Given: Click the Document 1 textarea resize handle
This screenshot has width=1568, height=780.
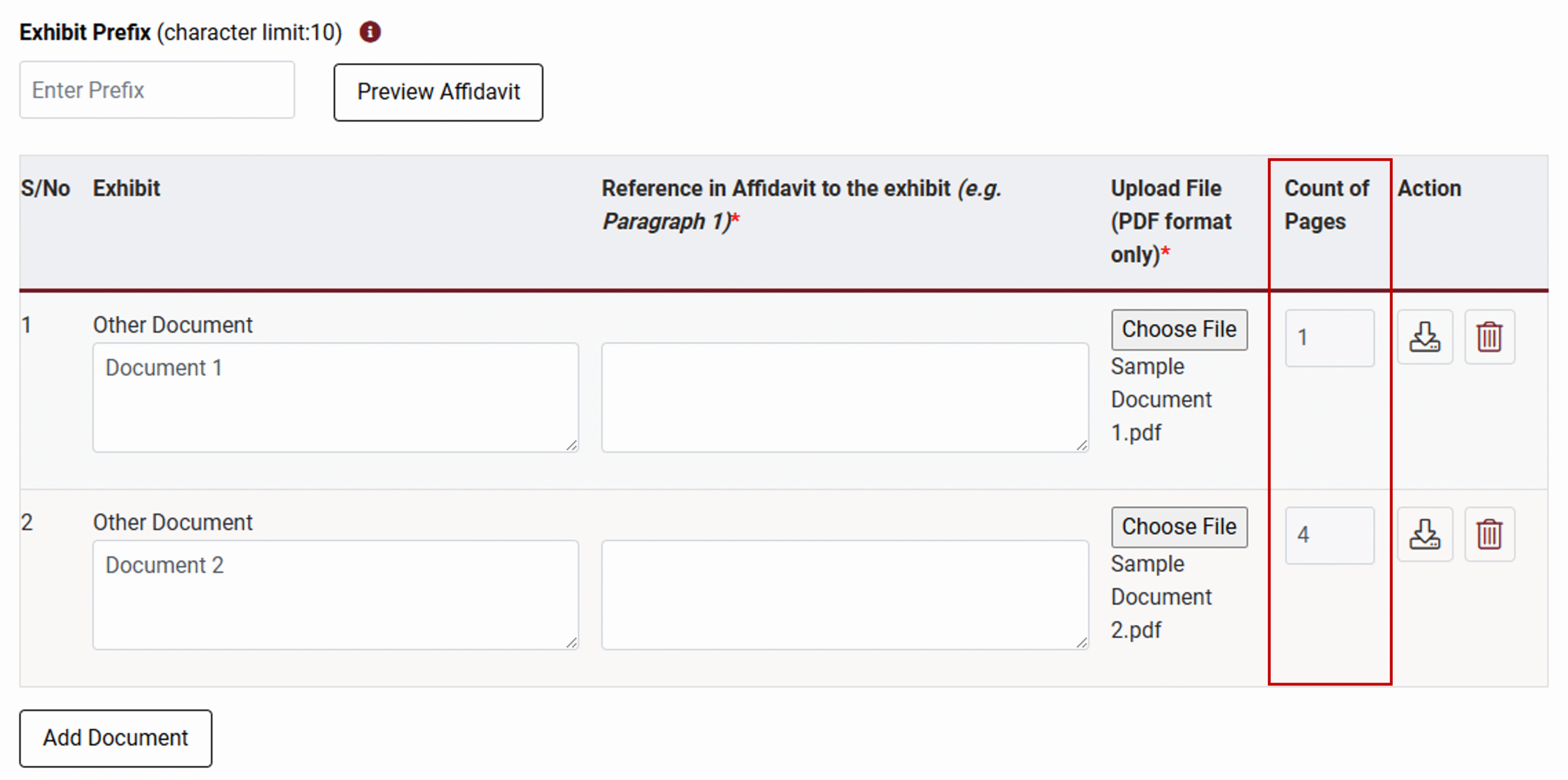Looking at the screenshot, I should tap(571, 445).
